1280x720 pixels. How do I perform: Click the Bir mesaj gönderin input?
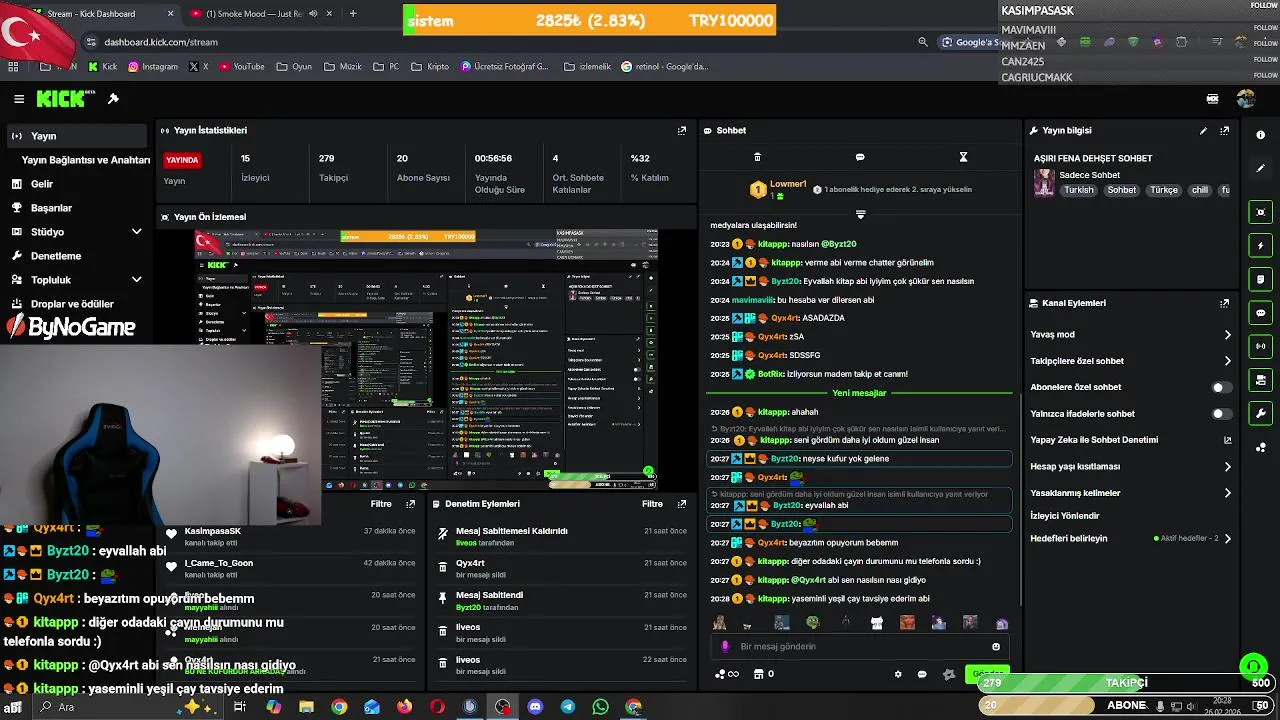860,647
